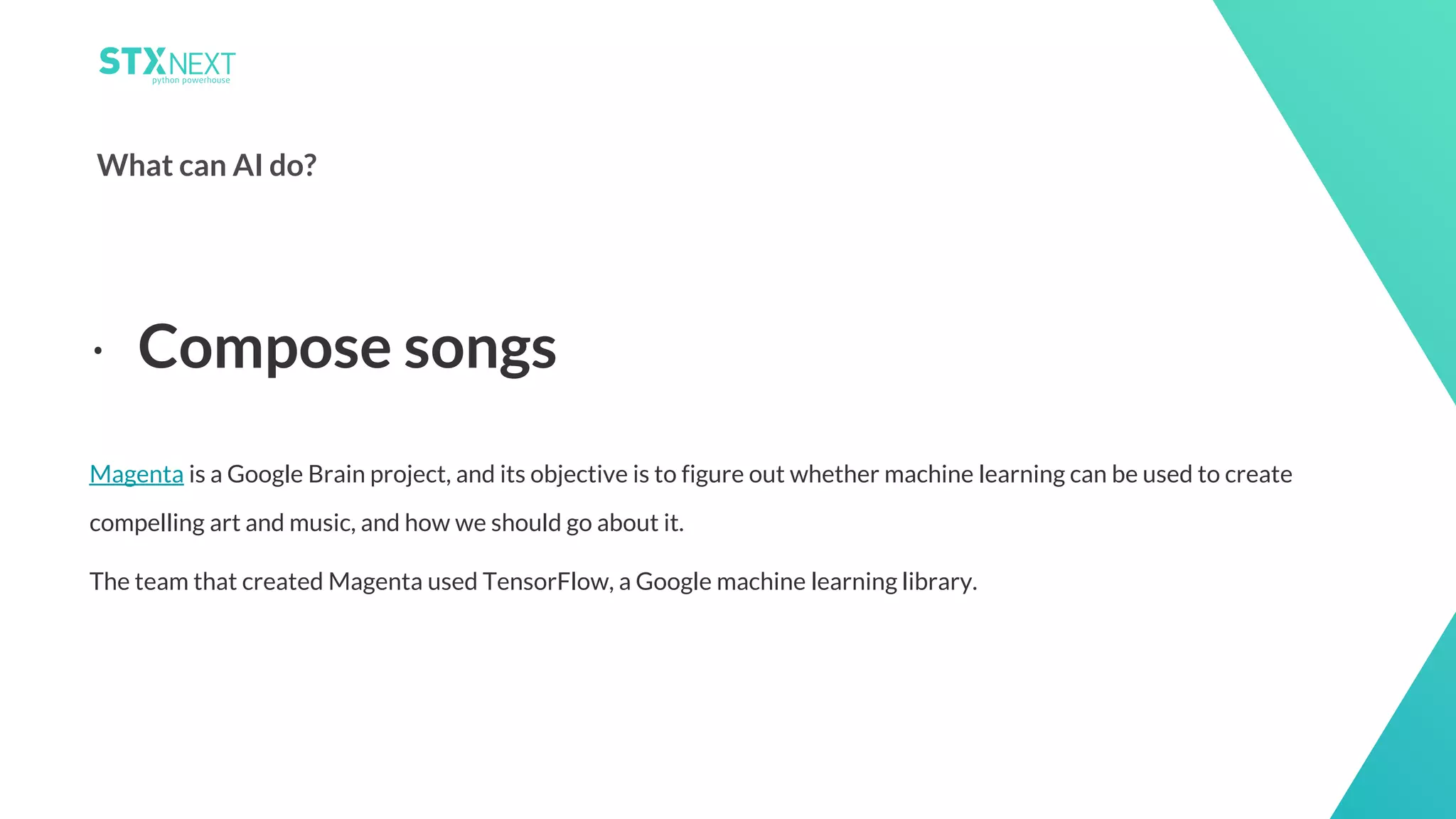Click the bold "STX" letters of the logo
This screenshot has height=819, width=1456.
(133, 62)
